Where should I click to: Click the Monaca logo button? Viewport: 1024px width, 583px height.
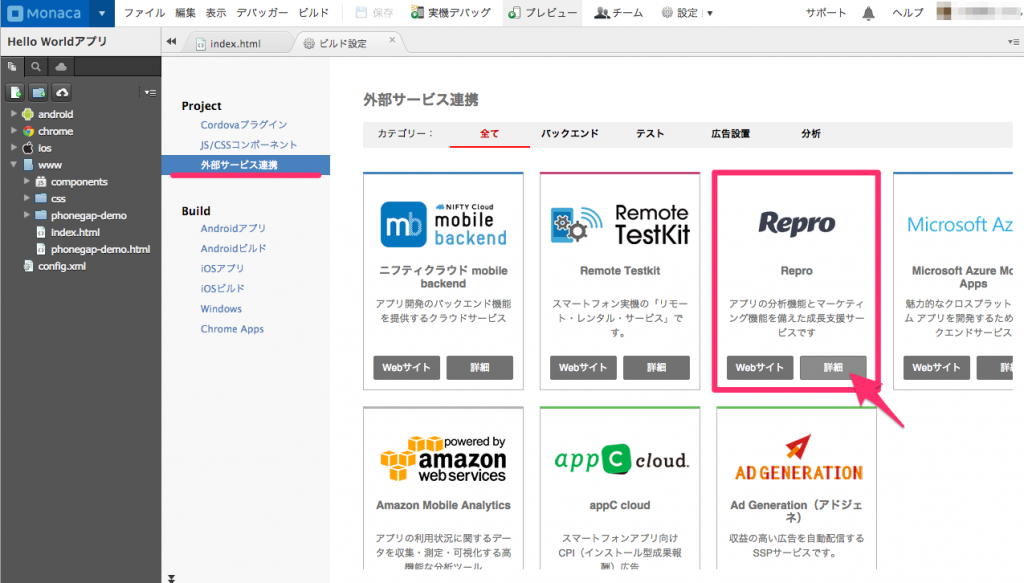point(44,13)
